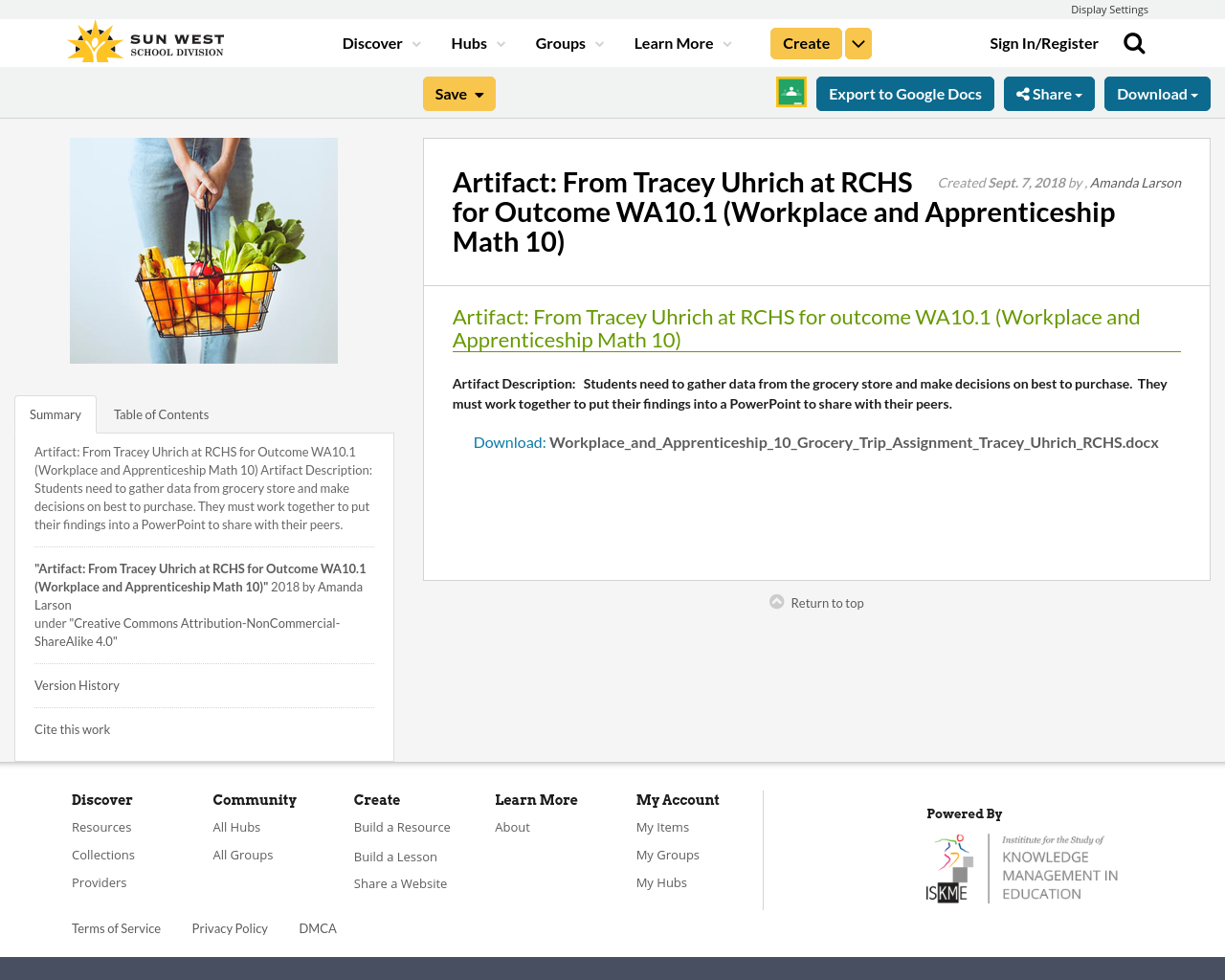The image size is (1225, 980).
Task: Click the search magnifier icon
Action: pyautogui.click(x=1134, y=44)
